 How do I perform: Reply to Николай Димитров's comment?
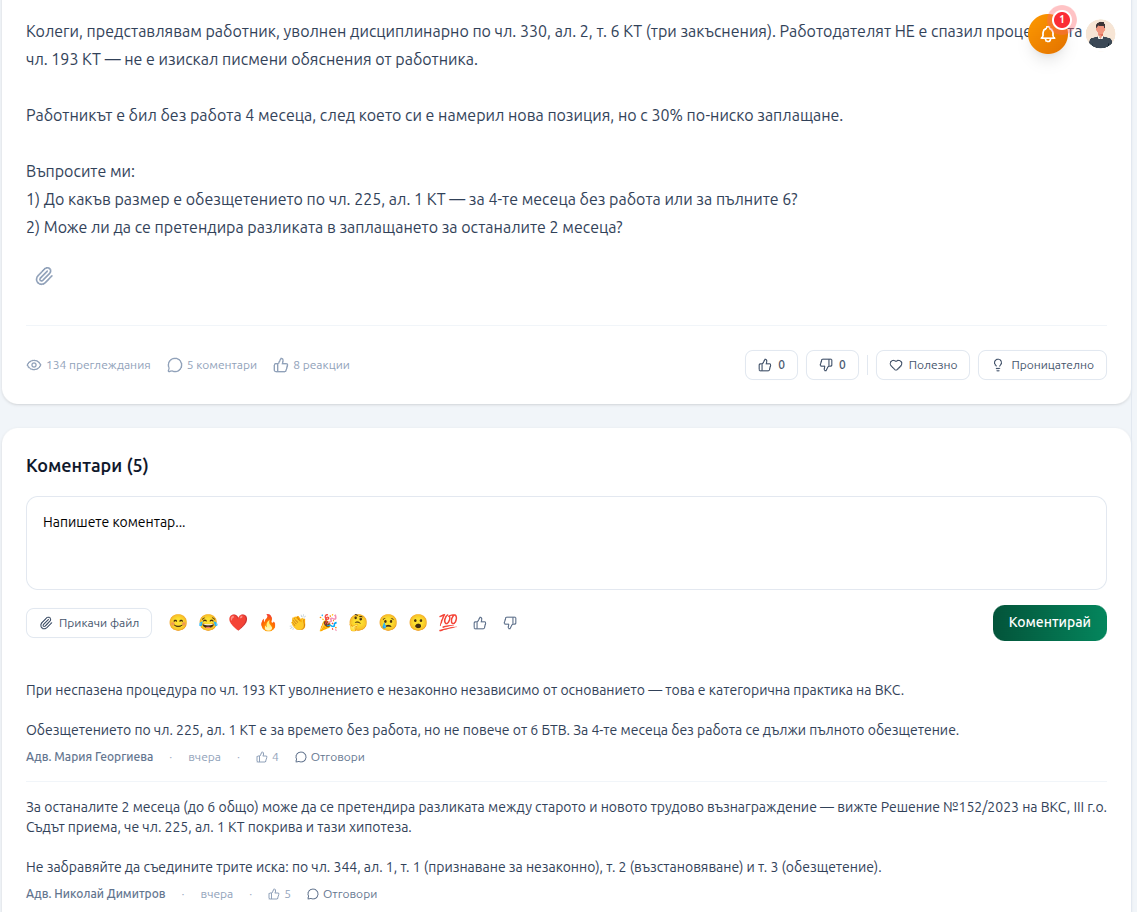(342, 894)
